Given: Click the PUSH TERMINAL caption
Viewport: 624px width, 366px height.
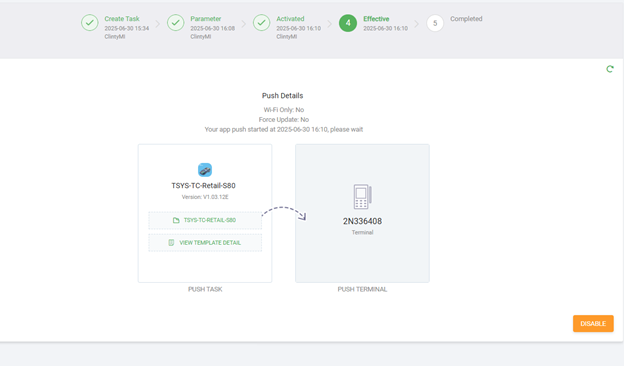Looking at the screenshot, I should click(x=362, y=289).
